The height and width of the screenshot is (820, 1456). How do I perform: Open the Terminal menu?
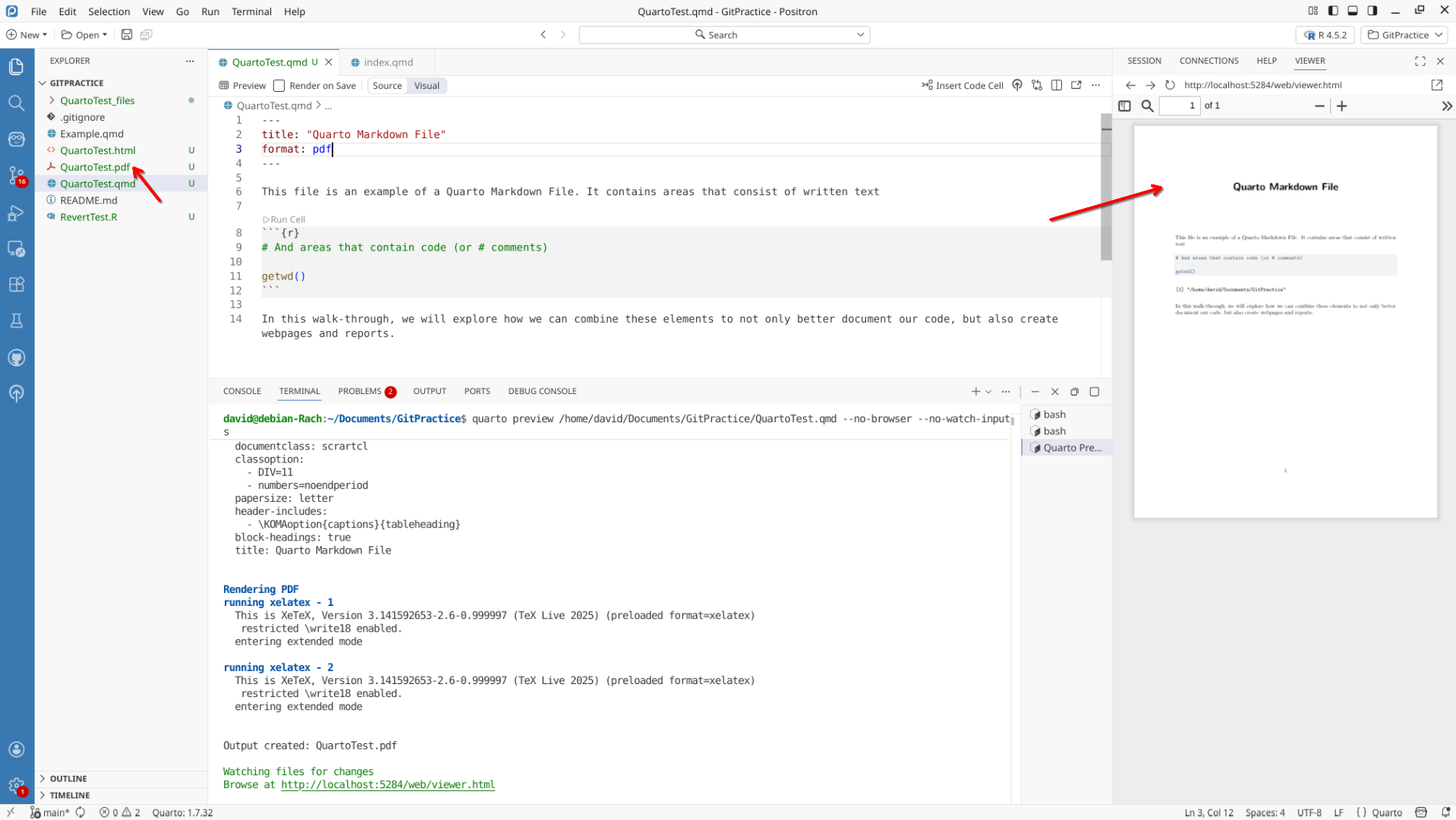(x=251, y=11)
